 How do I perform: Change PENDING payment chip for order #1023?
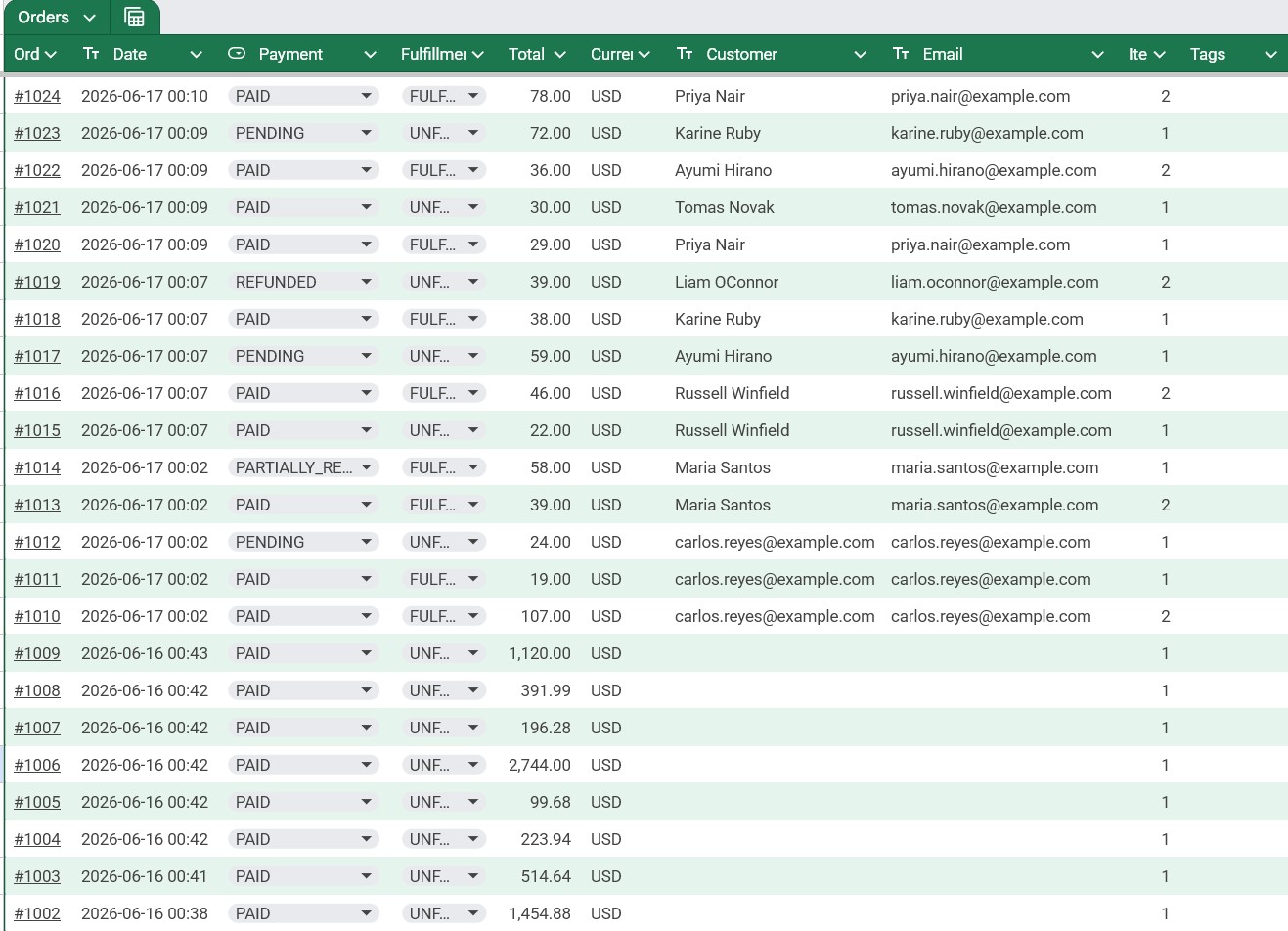(303, 133)
